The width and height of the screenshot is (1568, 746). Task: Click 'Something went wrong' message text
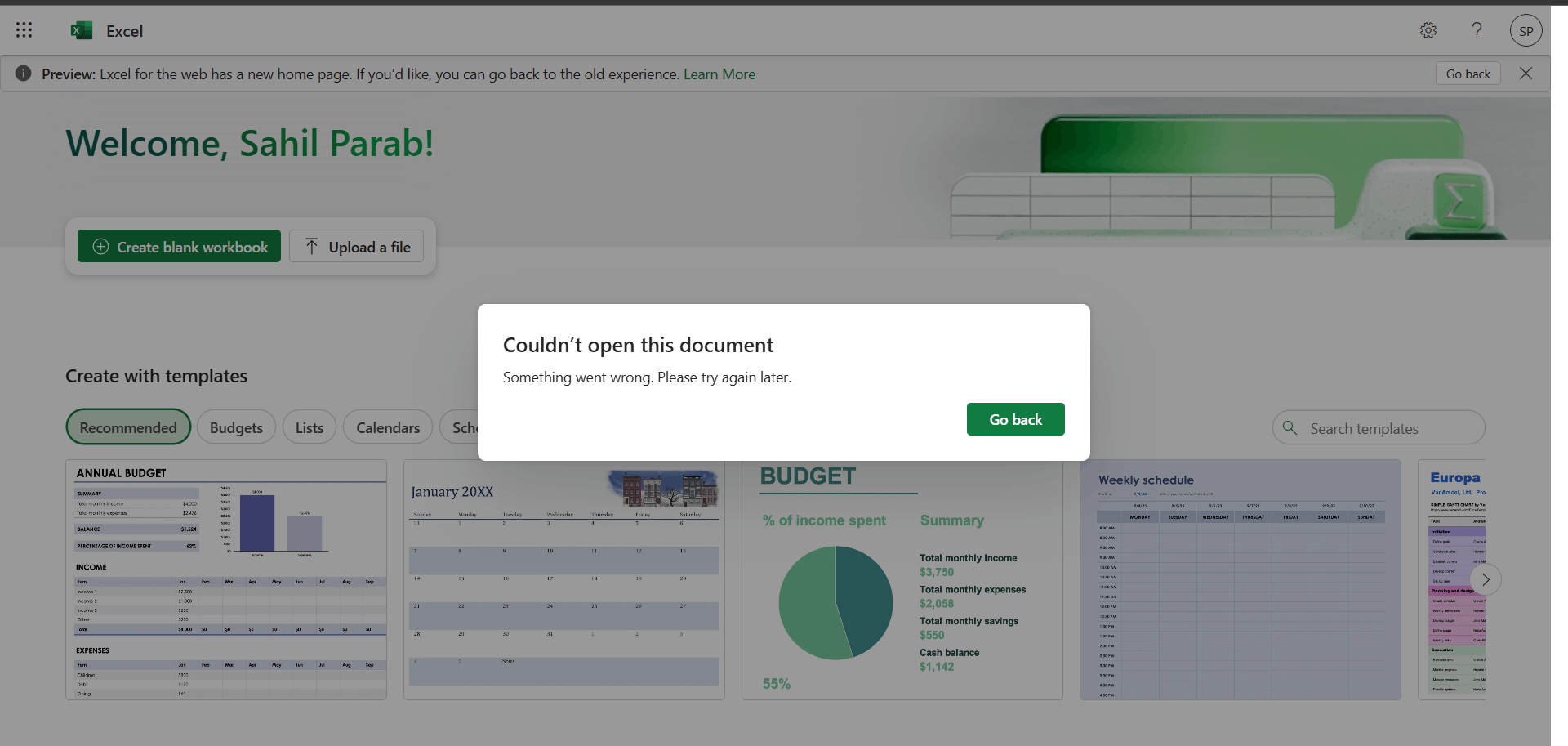(x=647, y=377)
